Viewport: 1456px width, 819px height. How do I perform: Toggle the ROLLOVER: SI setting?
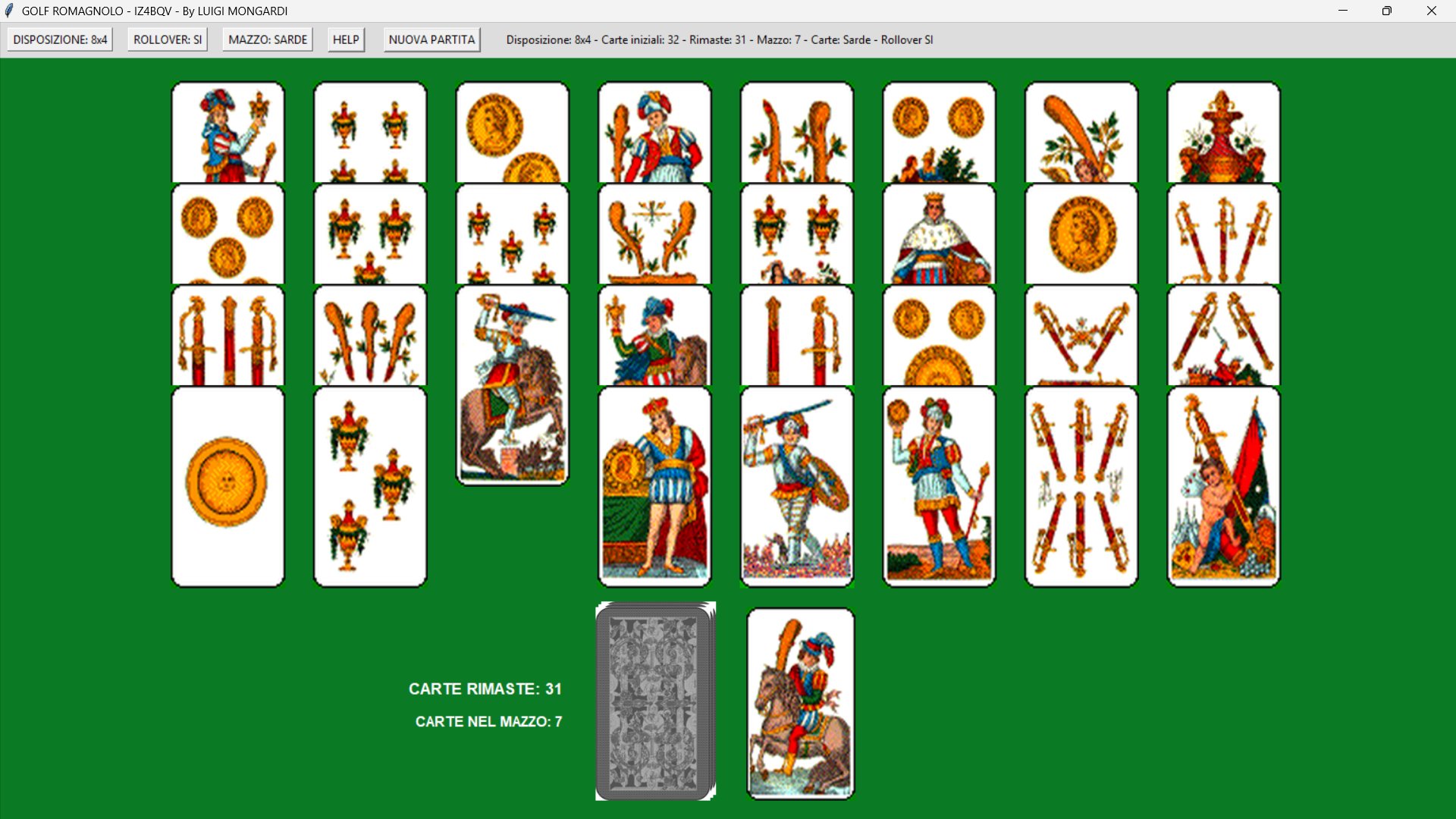[168, 39]
